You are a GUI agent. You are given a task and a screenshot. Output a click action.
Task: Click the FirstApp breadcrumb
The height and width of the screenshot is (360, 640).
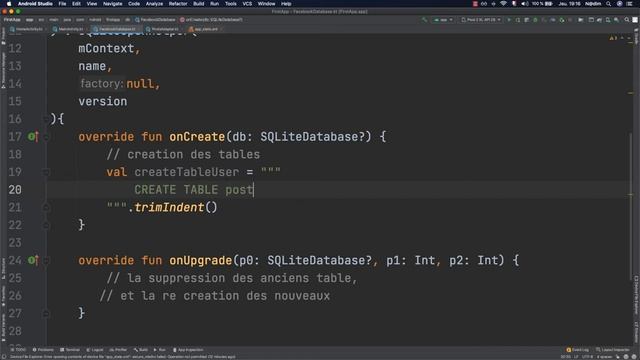click(12, 20)
